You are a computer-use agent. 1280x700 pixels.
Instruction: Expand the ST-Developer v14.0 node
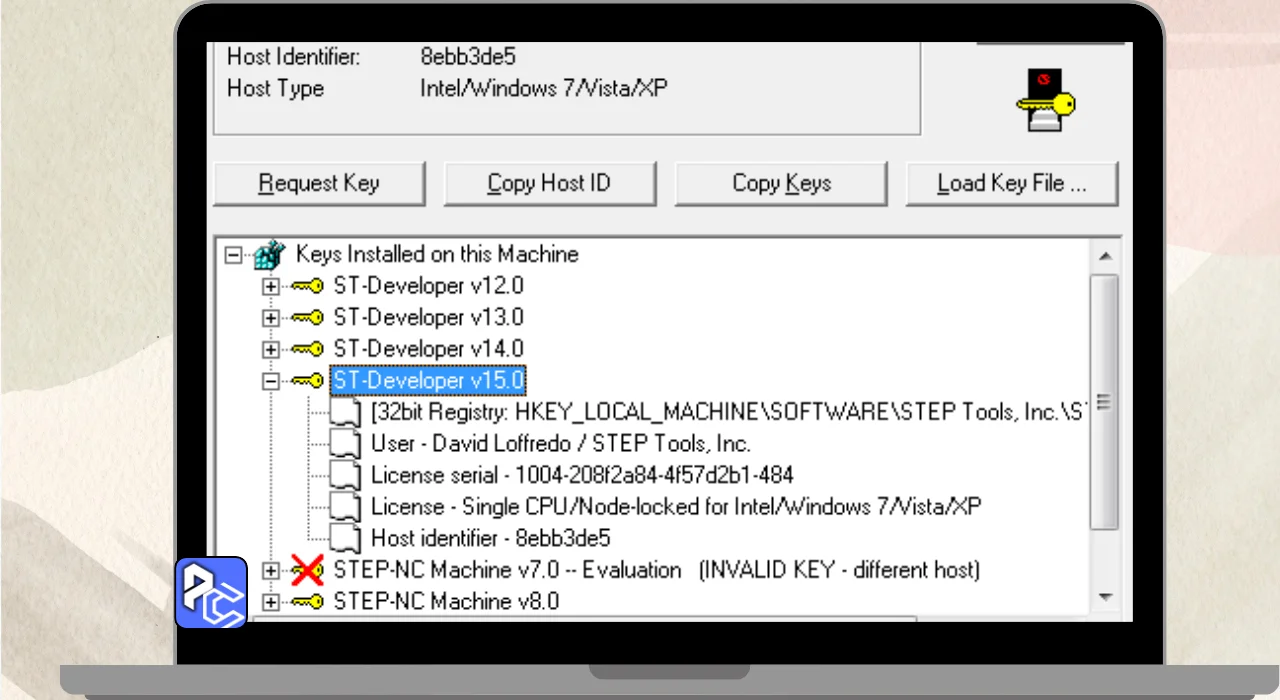[x=270, y=350]
